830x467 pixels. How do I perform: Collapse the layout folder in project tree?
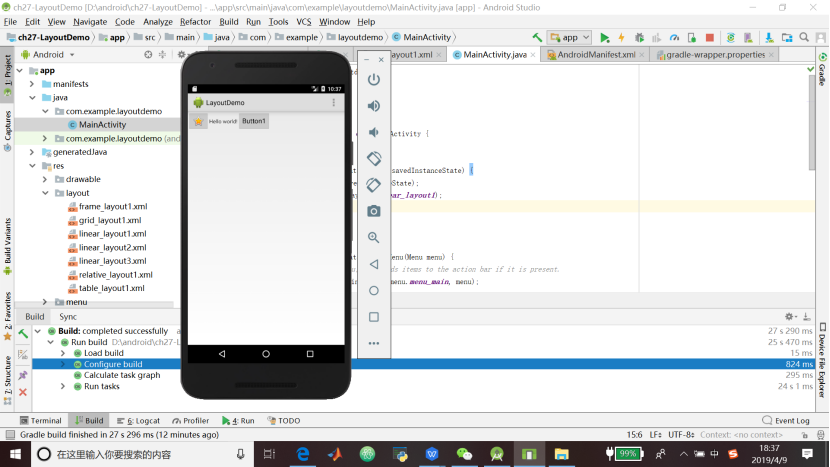[46, 193]
